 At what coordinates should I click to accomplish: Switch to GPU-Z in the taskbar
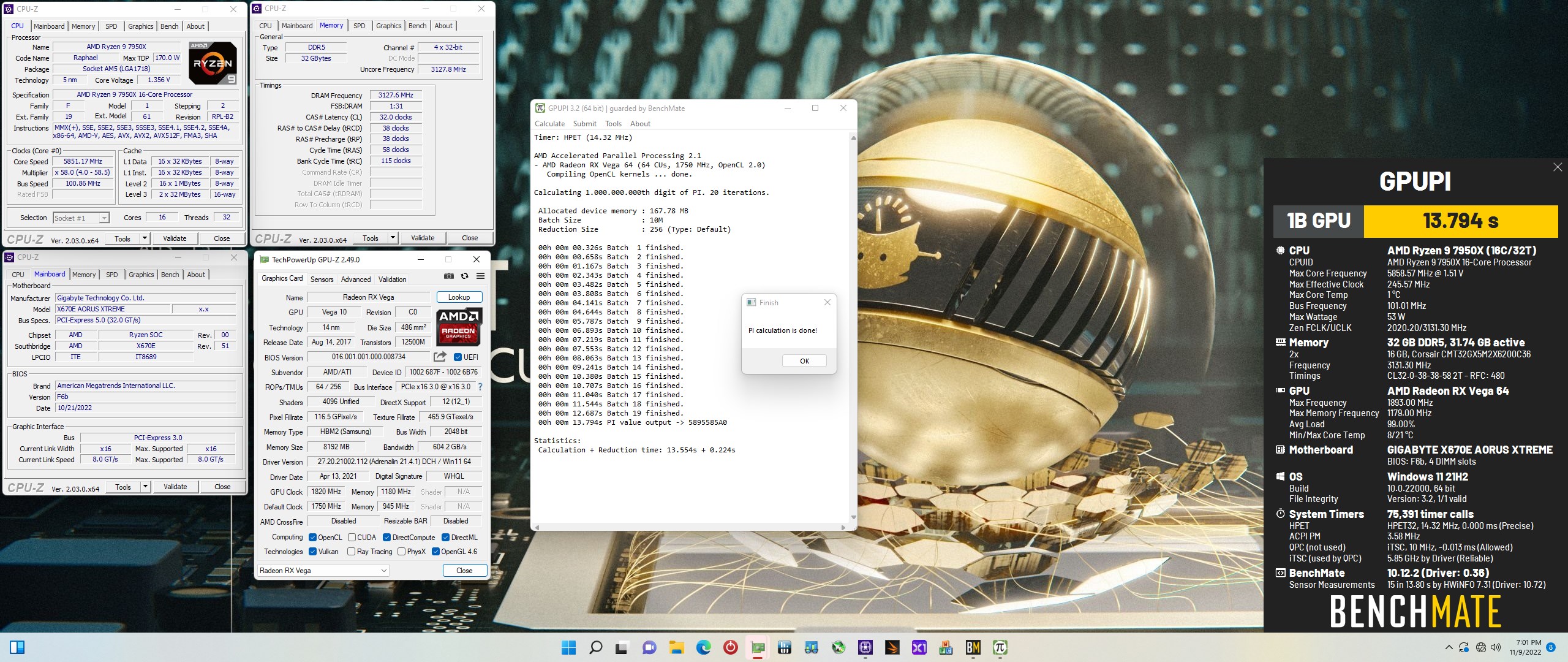[758, 647]
